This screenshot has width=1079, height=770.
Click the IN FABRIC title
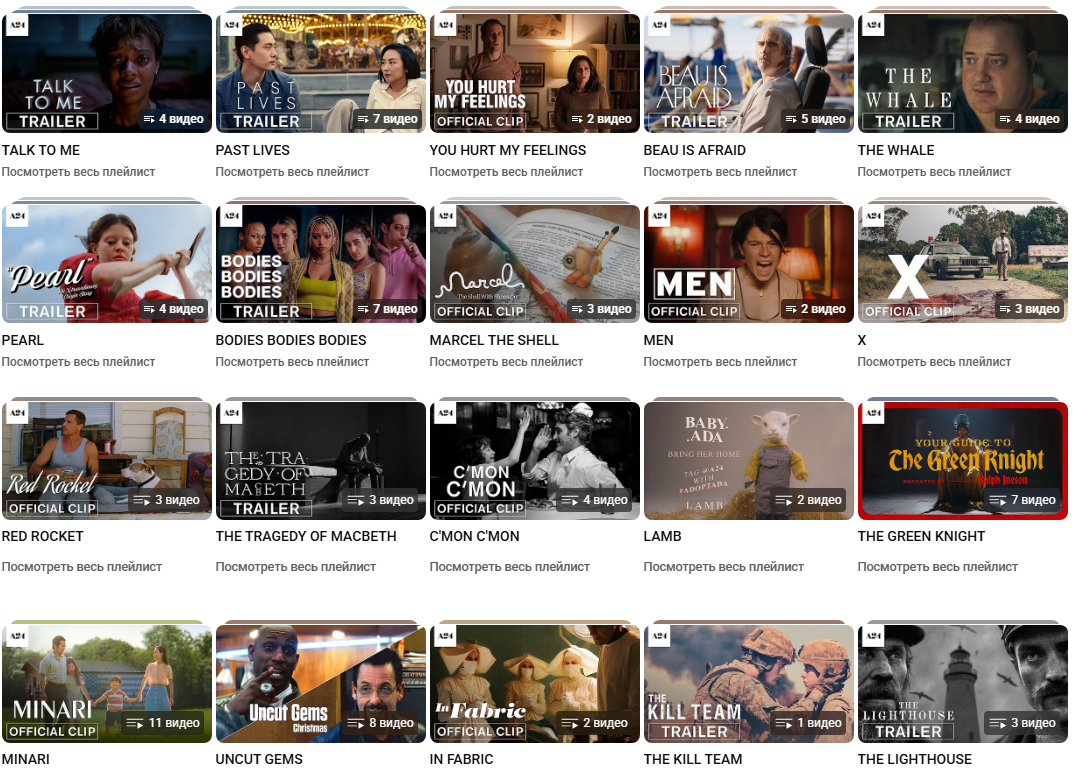click(462, 759)
